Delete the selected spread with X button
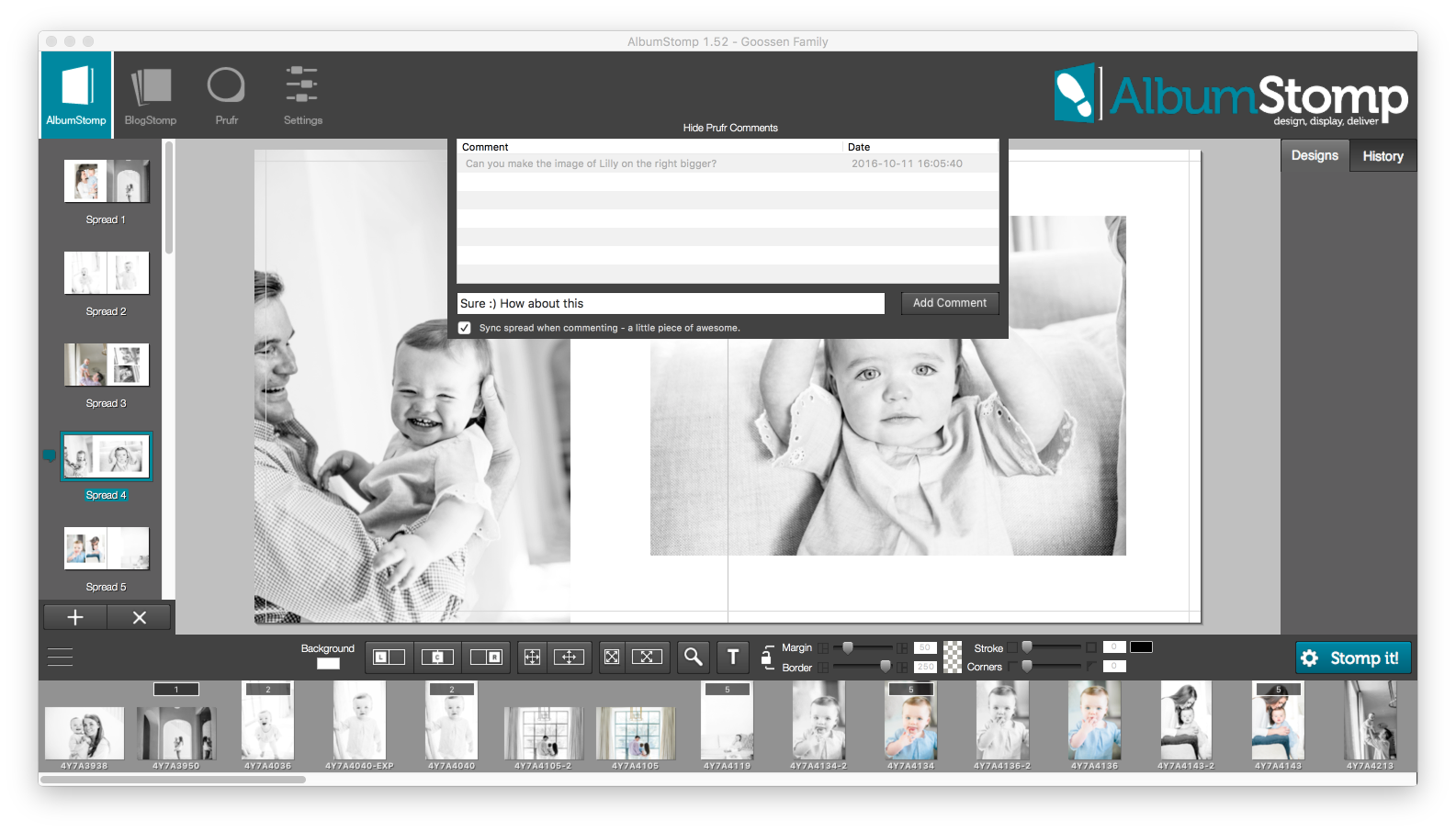 140,617
